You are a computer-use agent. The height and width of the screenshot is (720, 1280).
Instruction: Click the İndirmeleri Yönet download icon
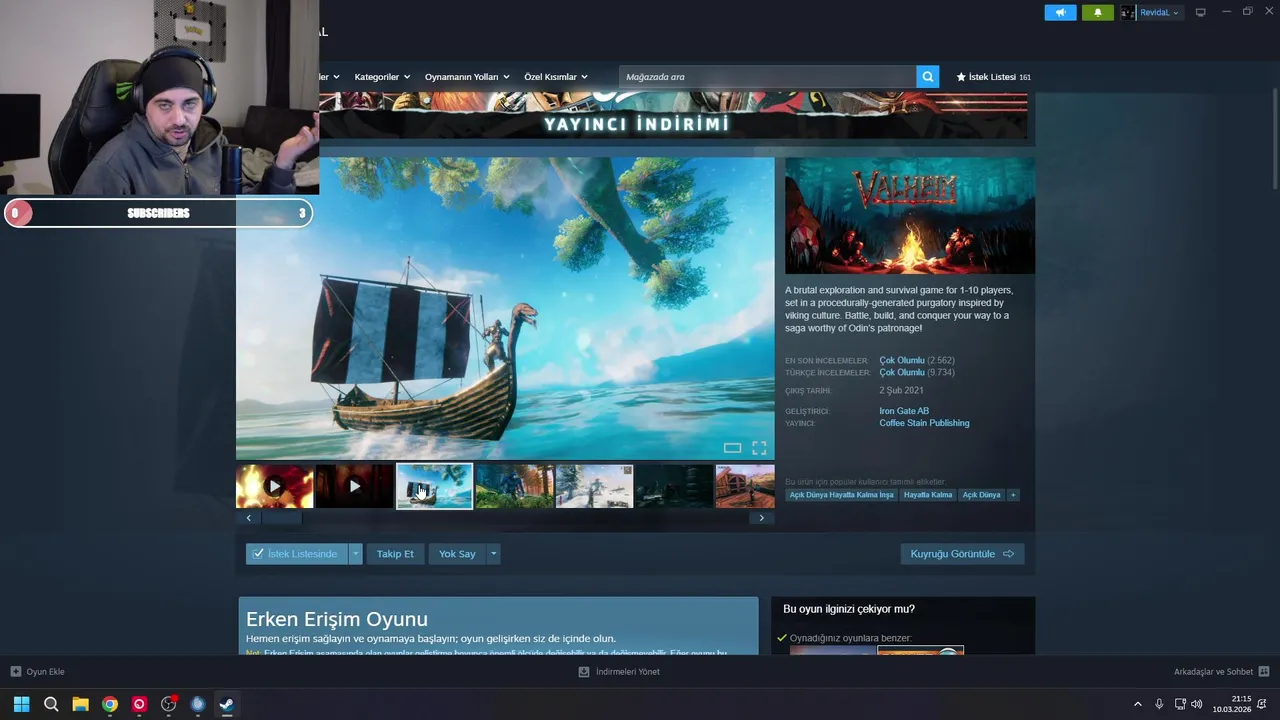[x=584, y=672]
